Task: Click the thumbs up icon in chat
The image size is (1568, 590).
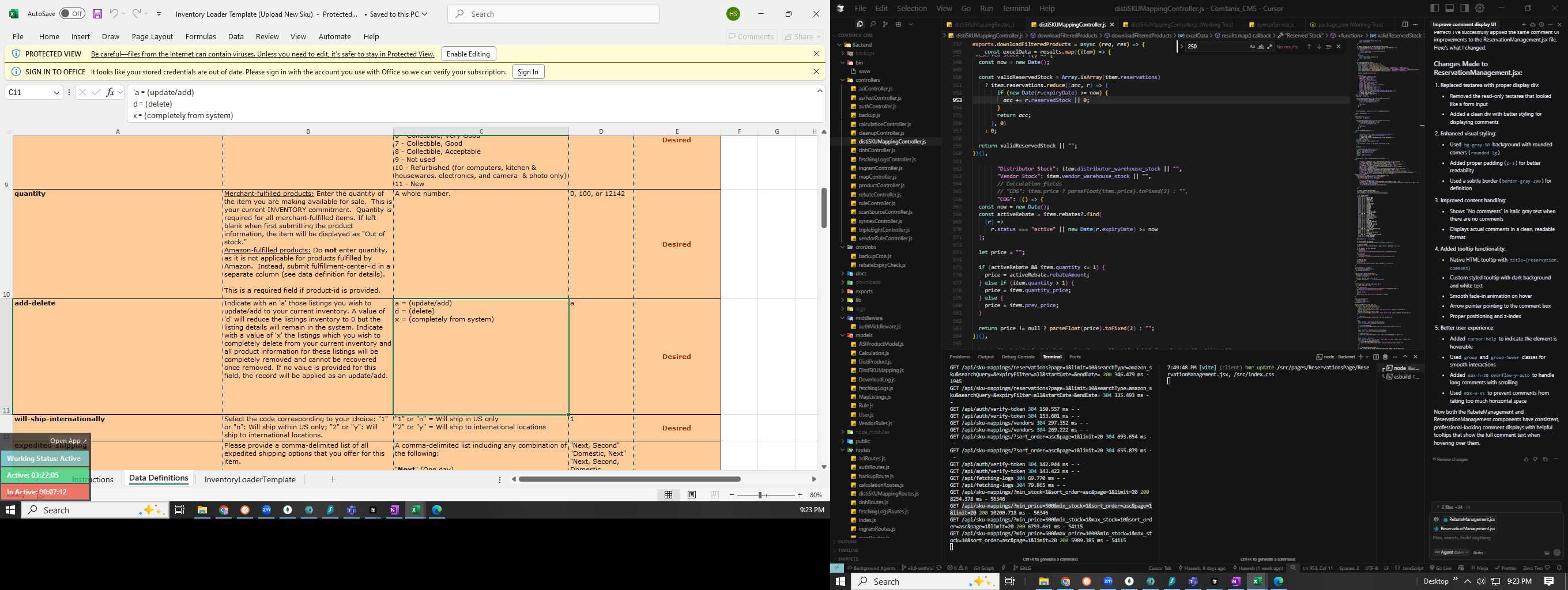Action: (1526, 459)
